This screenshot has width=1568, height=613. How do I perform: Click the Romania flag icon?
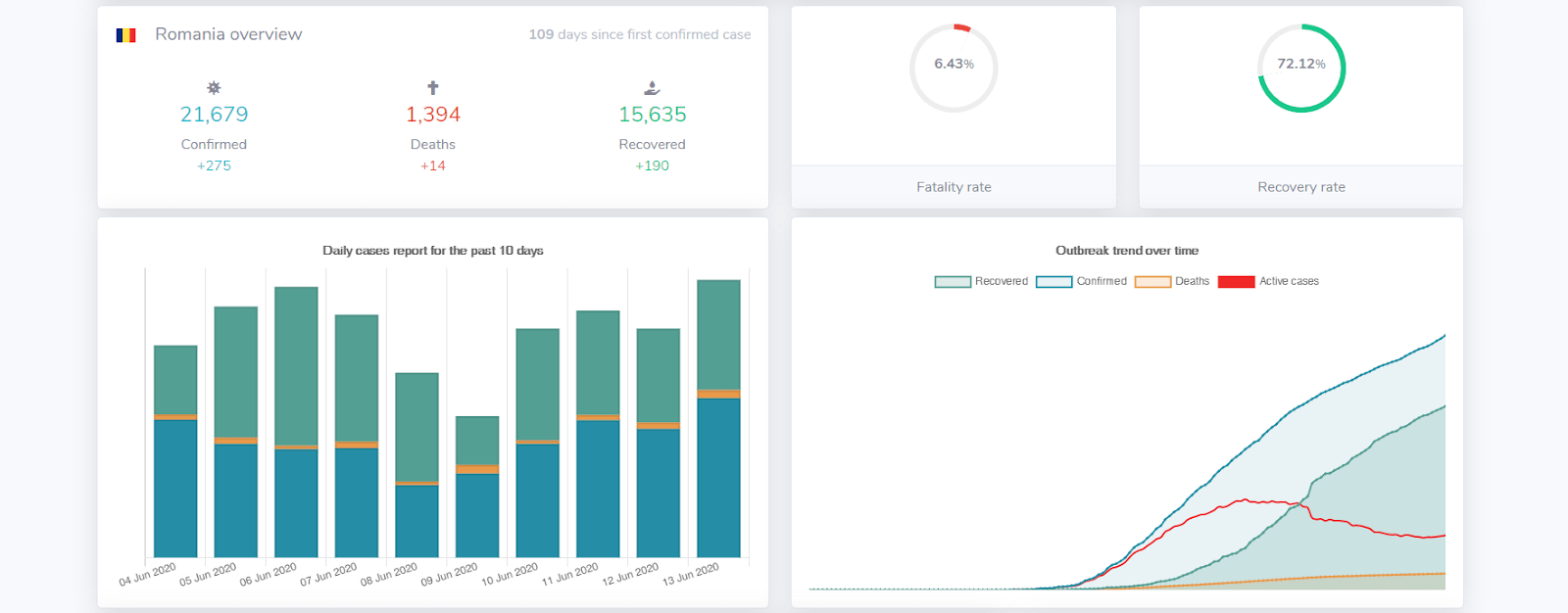tap(125, 35)
